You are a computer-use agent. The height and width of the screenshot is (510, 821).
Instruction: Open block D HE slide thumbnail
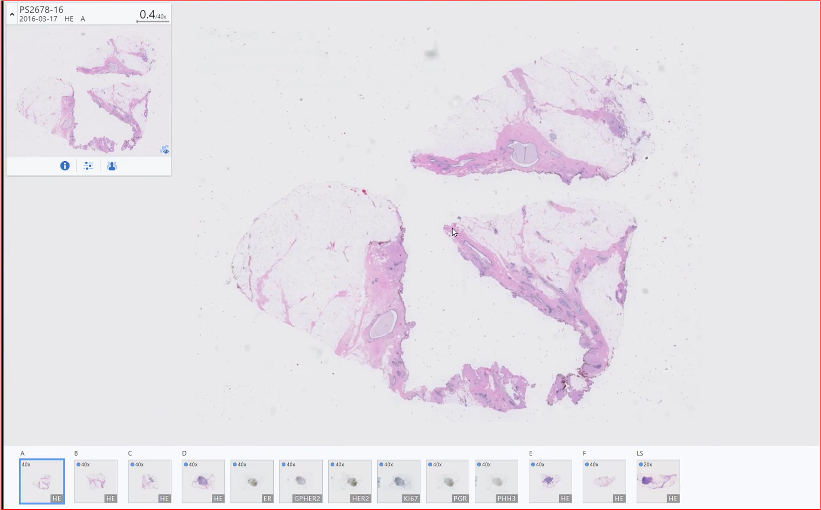(x=203, y=481)
